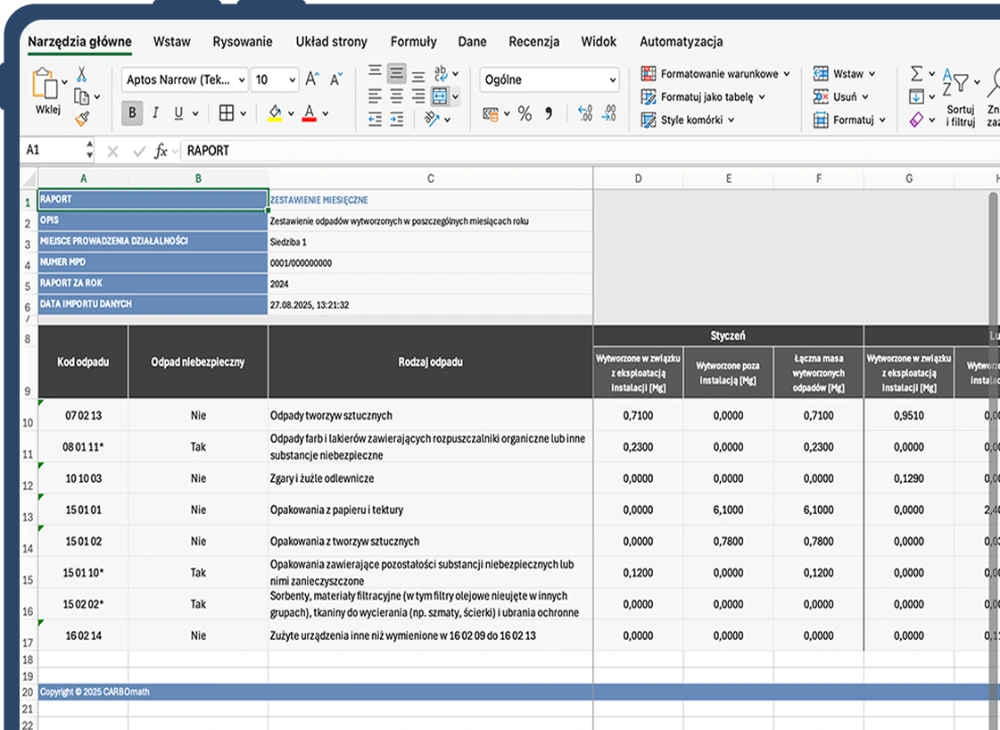Select the Format Painter brush icon
This screenshot has height=730, width=1000.
(x=82, y=119)
